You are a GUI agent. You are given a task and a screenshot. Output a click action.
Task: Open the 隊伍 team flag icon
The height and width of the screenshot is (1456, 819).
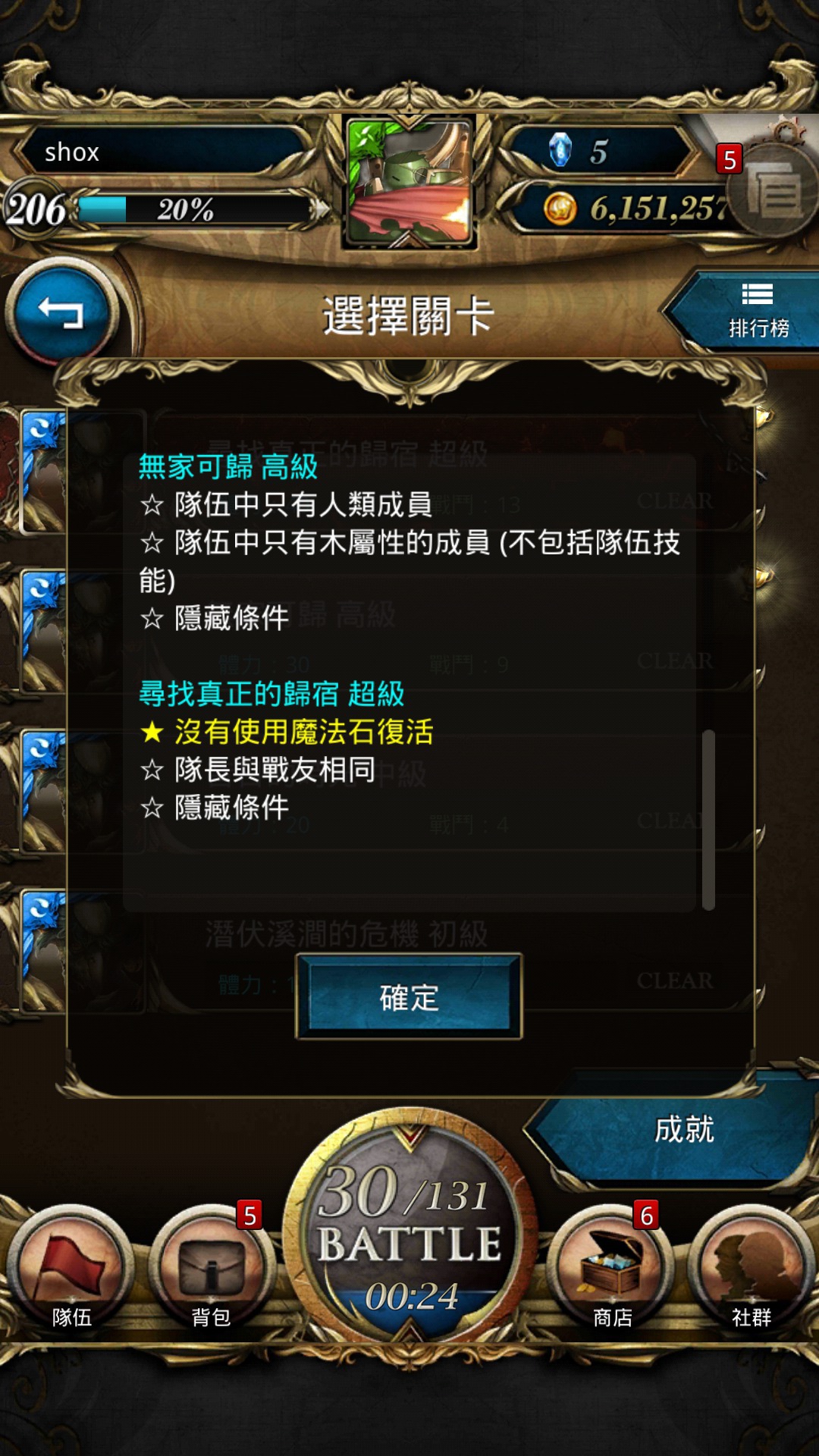(x=71, y=1268)
